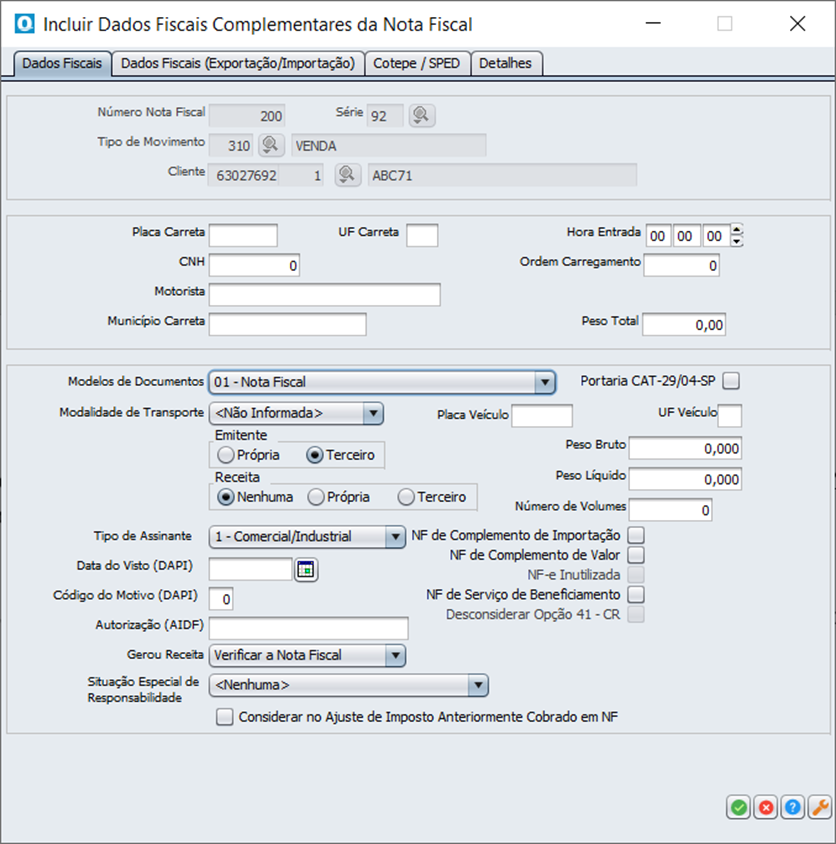Click the search icon next to Série
The image size is (836, 844).
click(422, 116)
